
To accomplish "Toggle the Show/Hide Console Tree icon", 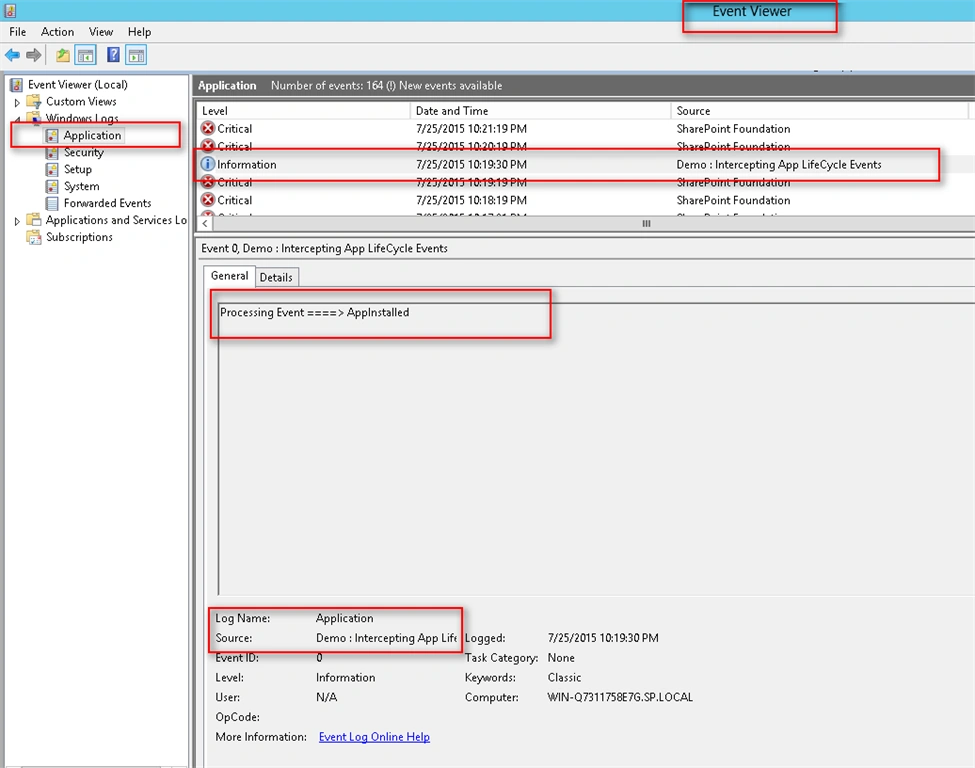I will (x=86, y=55).
